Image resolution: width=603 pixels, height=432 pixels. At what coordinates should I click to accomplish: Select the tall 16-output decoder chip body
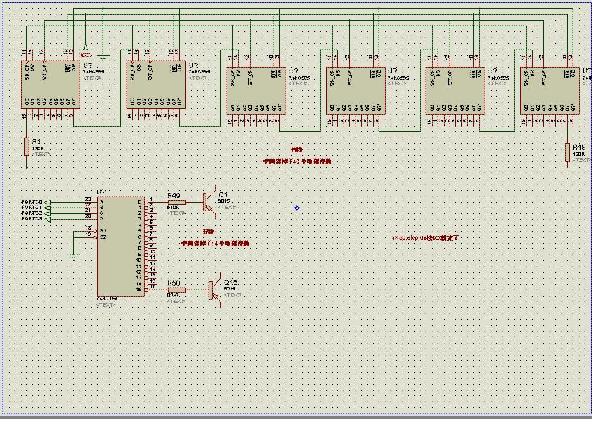[121, 246]
